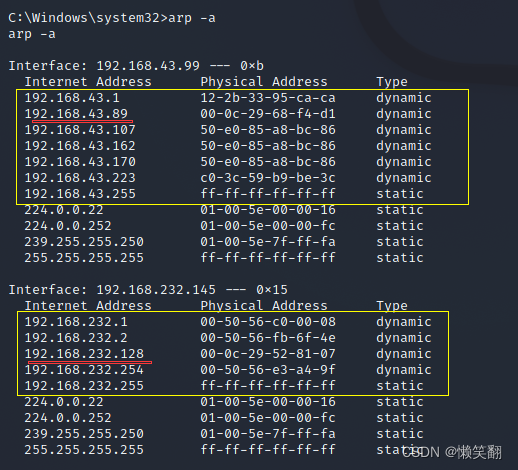
Task: Click the Interface 192.168.232.145 header line
Action: (148, 290)
